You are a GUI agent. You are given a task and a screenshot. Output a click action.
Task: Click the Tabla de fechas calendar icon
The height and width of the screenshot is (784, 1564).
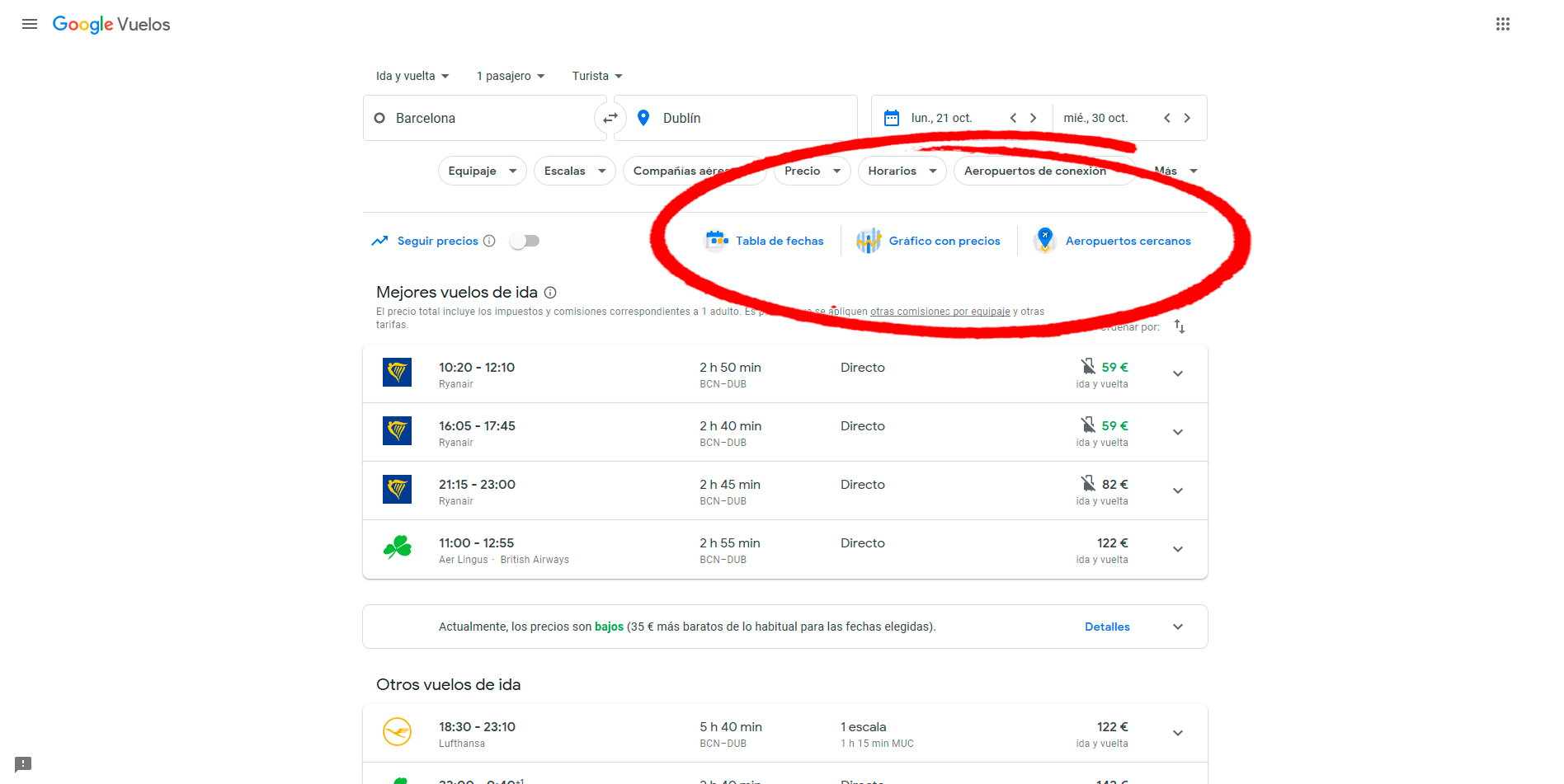pos(716,241)
